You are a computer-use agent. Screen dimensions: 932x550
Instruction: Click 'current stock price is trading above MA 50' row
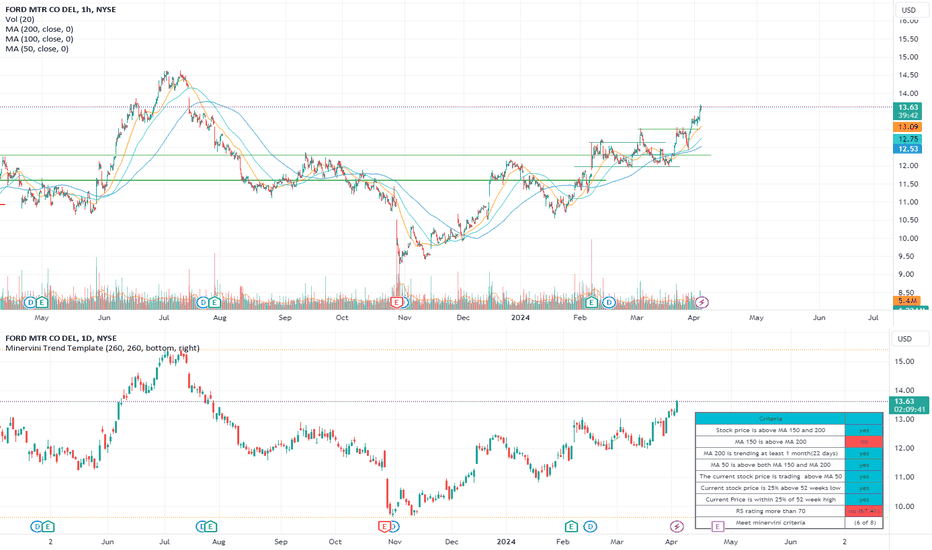[770, 476]
